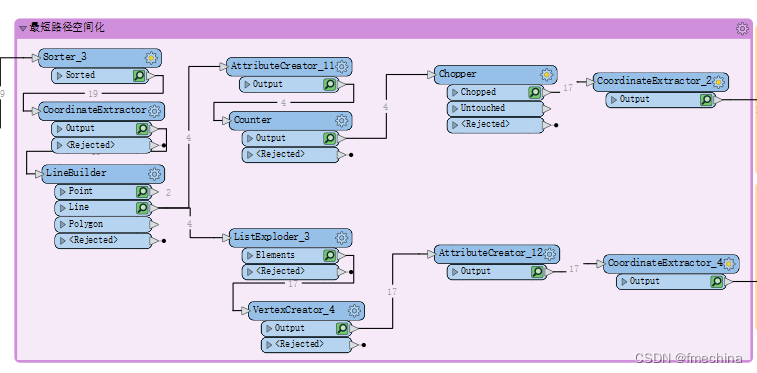Viewport: 757px width, 373px height.
Task: Inspect CoordinateExtractor Output port cache
Action: 142,129
